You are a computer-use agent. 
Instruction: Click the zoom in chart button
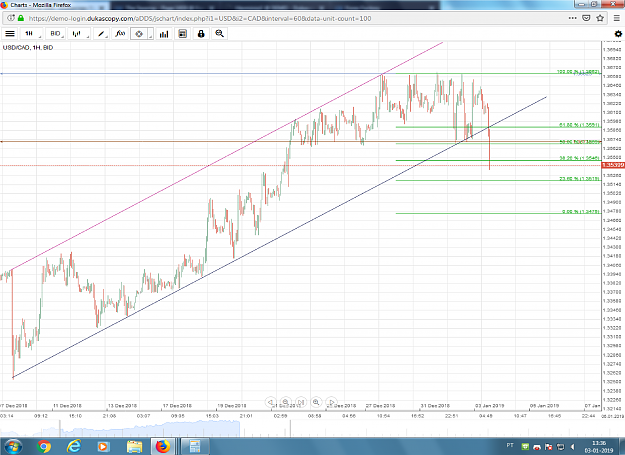(316, 402)
